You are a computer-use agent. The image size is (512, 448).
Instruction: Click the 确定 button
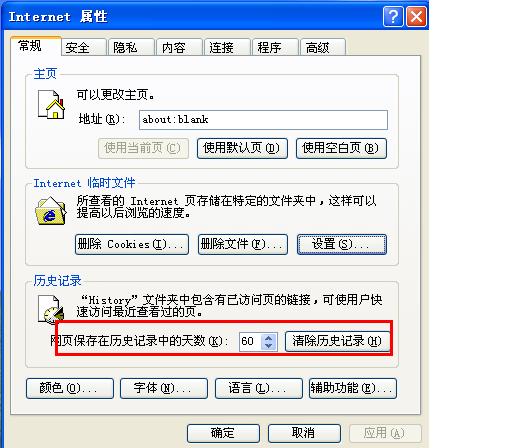click(x=223, y=433)
